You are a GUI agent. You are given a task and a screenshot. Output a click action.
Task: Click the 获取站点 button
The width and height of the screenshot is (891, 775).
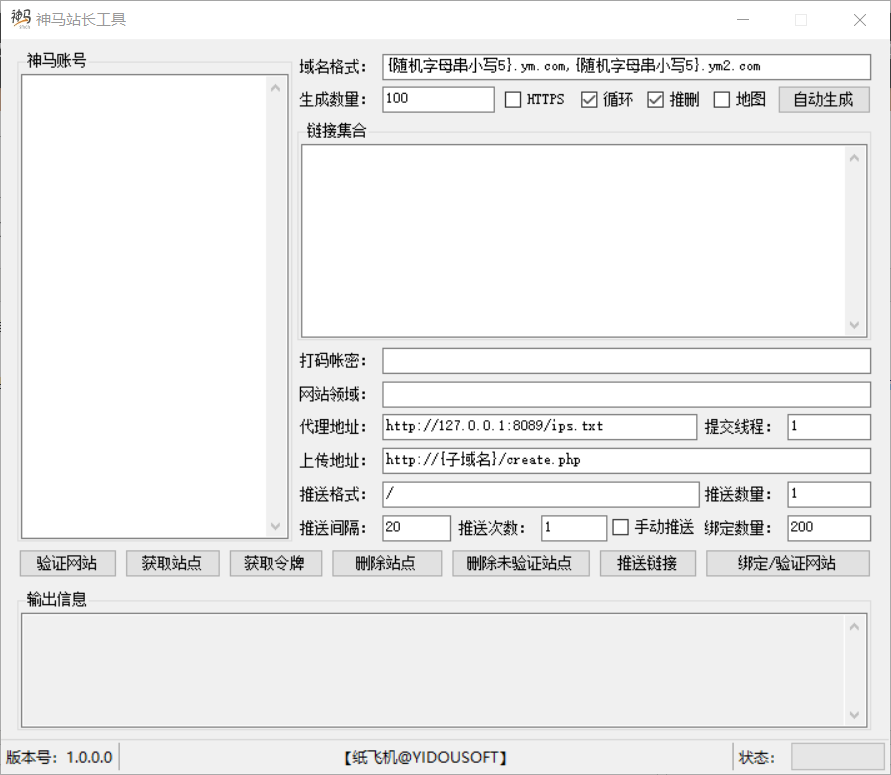pos(172,563)
